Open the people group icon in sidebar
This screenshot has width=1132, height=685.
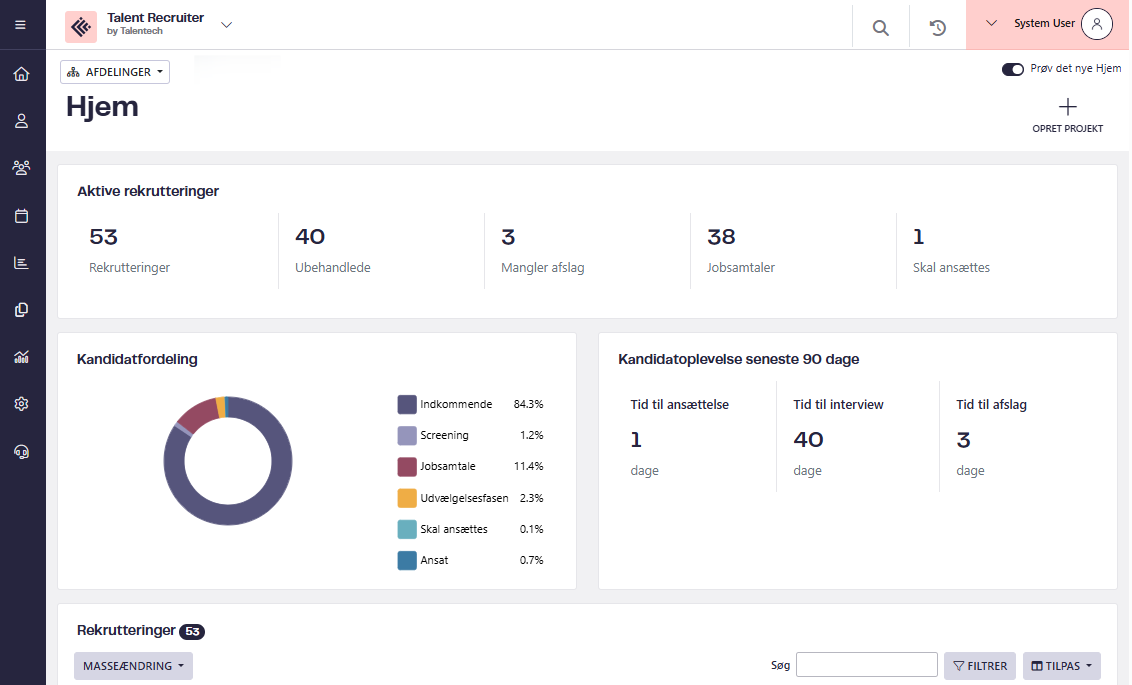tap(21, 168)
